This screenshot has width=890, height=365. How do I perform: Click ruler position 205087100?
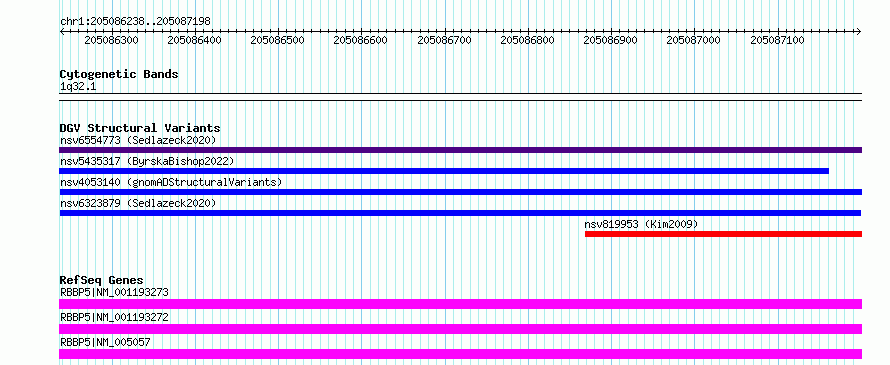click(x=777, y=40)
